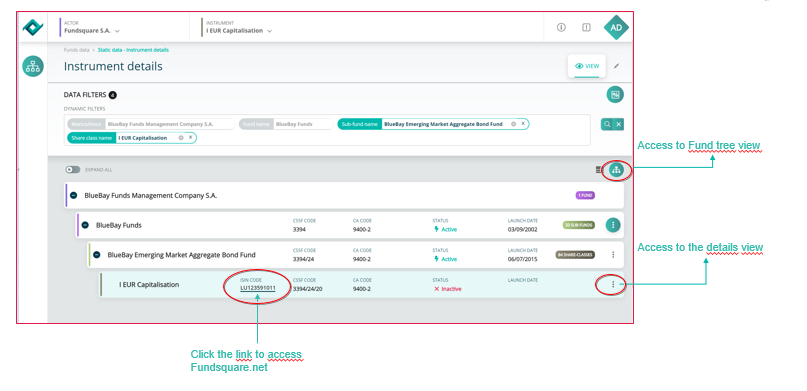Click the Fundsquare logo icon
Viewport: 807px width, 391px height.
coord(33,27)
